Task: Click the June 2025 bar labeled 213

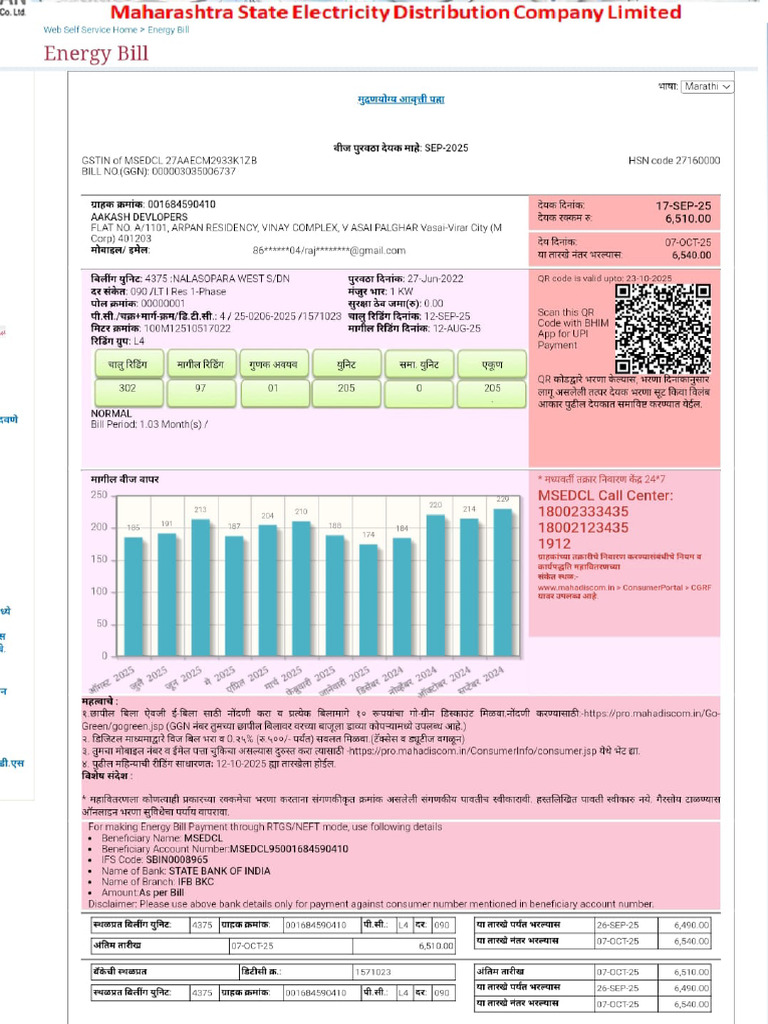Action: tap(200, 587)
